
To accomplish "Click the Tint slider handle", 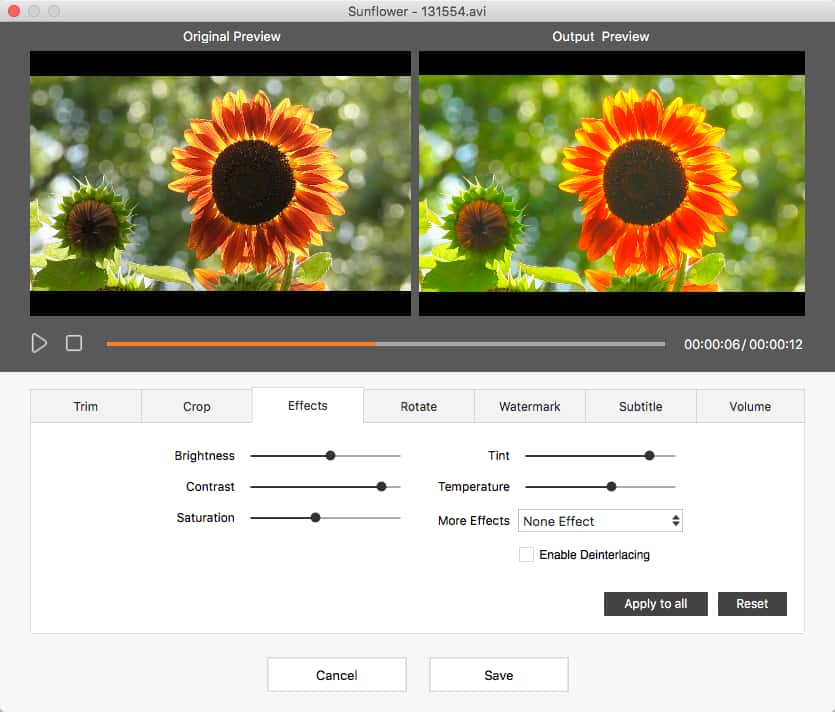I will [x=648, y=455].
